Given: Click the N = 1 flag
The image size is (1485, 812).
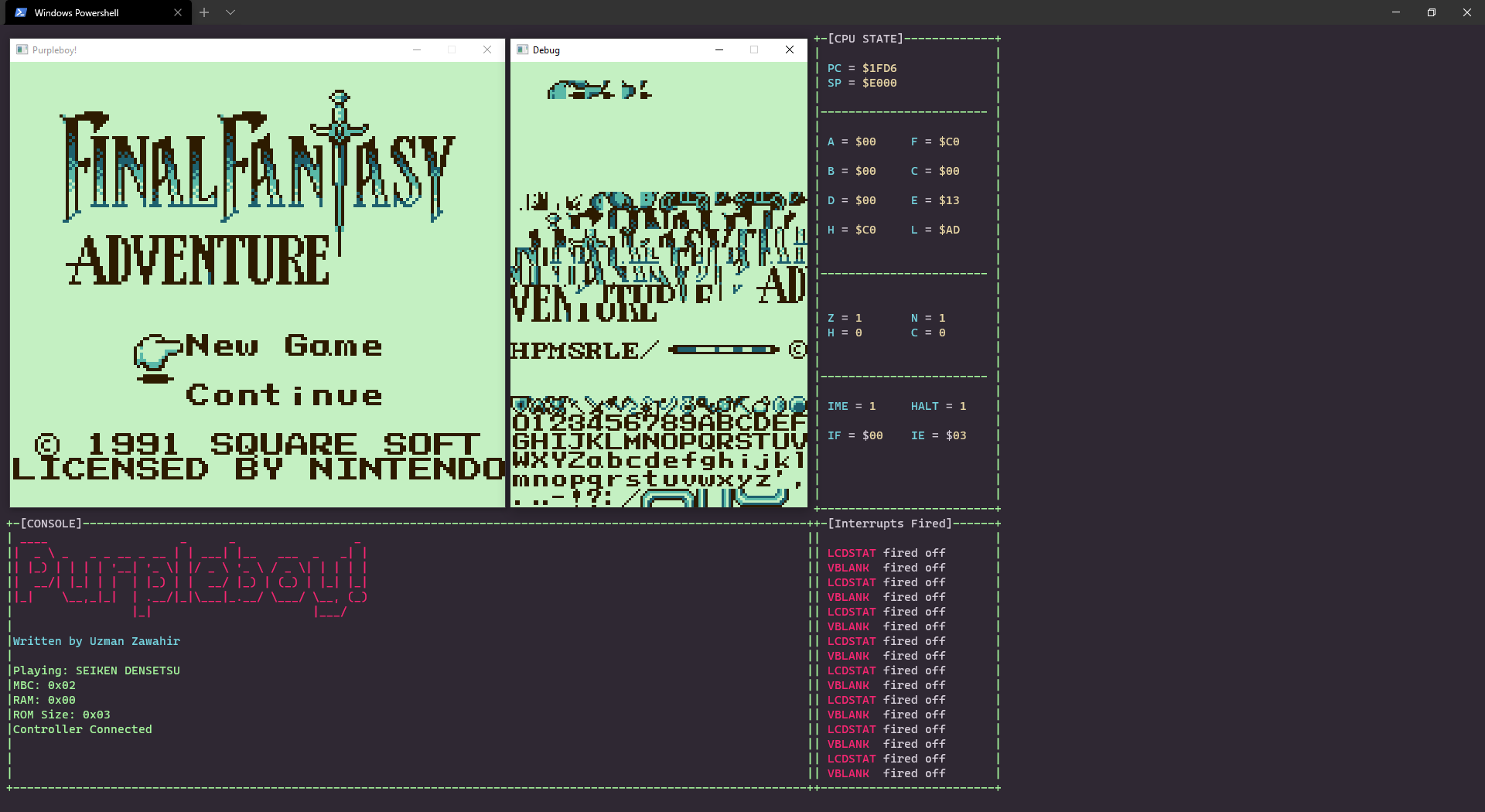Looking at the screenshot, I should pyautogui.click(x=928, y=318).
